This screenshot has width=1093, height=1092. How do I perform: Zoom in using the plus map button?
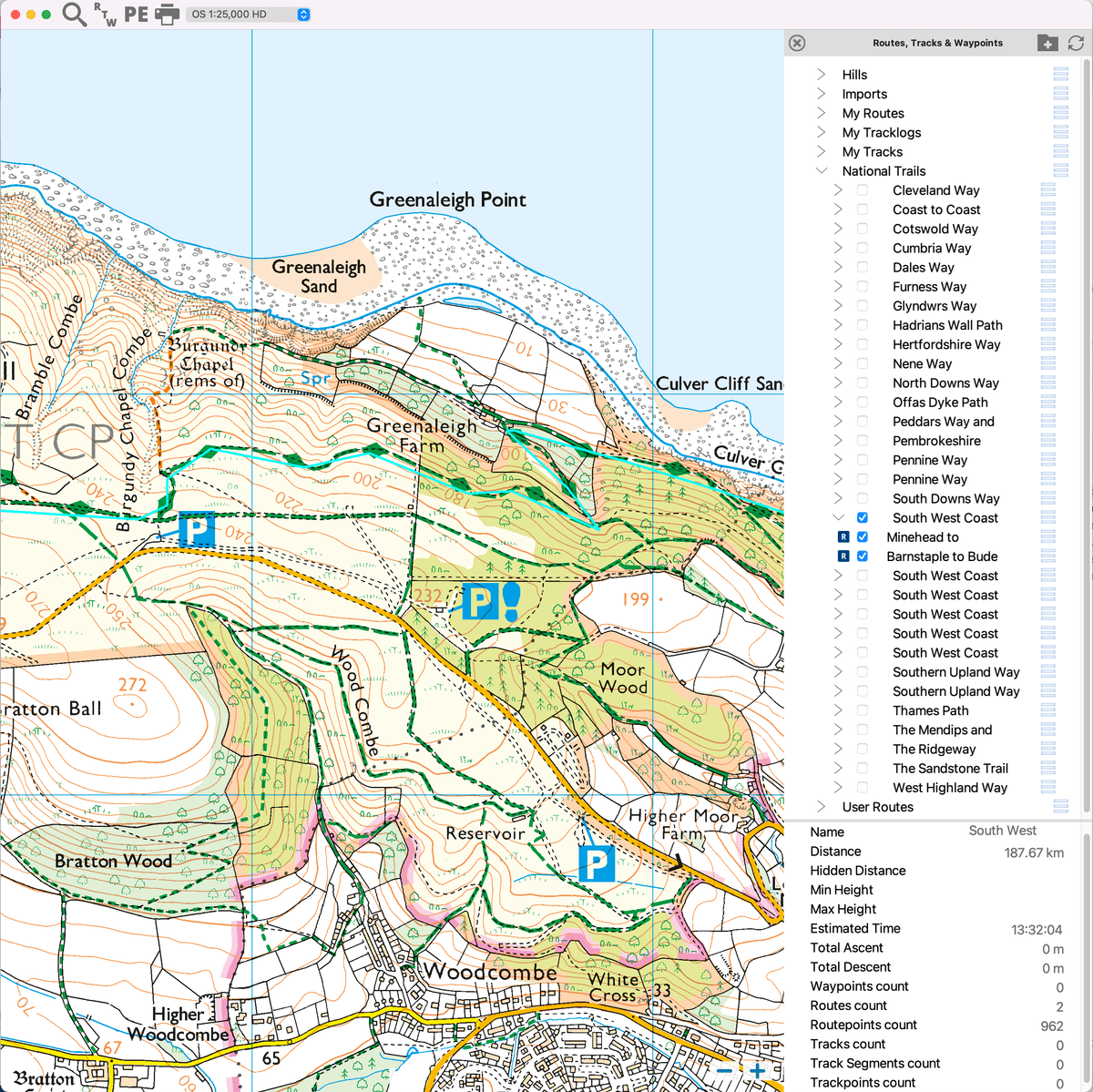coord(758,1070)
